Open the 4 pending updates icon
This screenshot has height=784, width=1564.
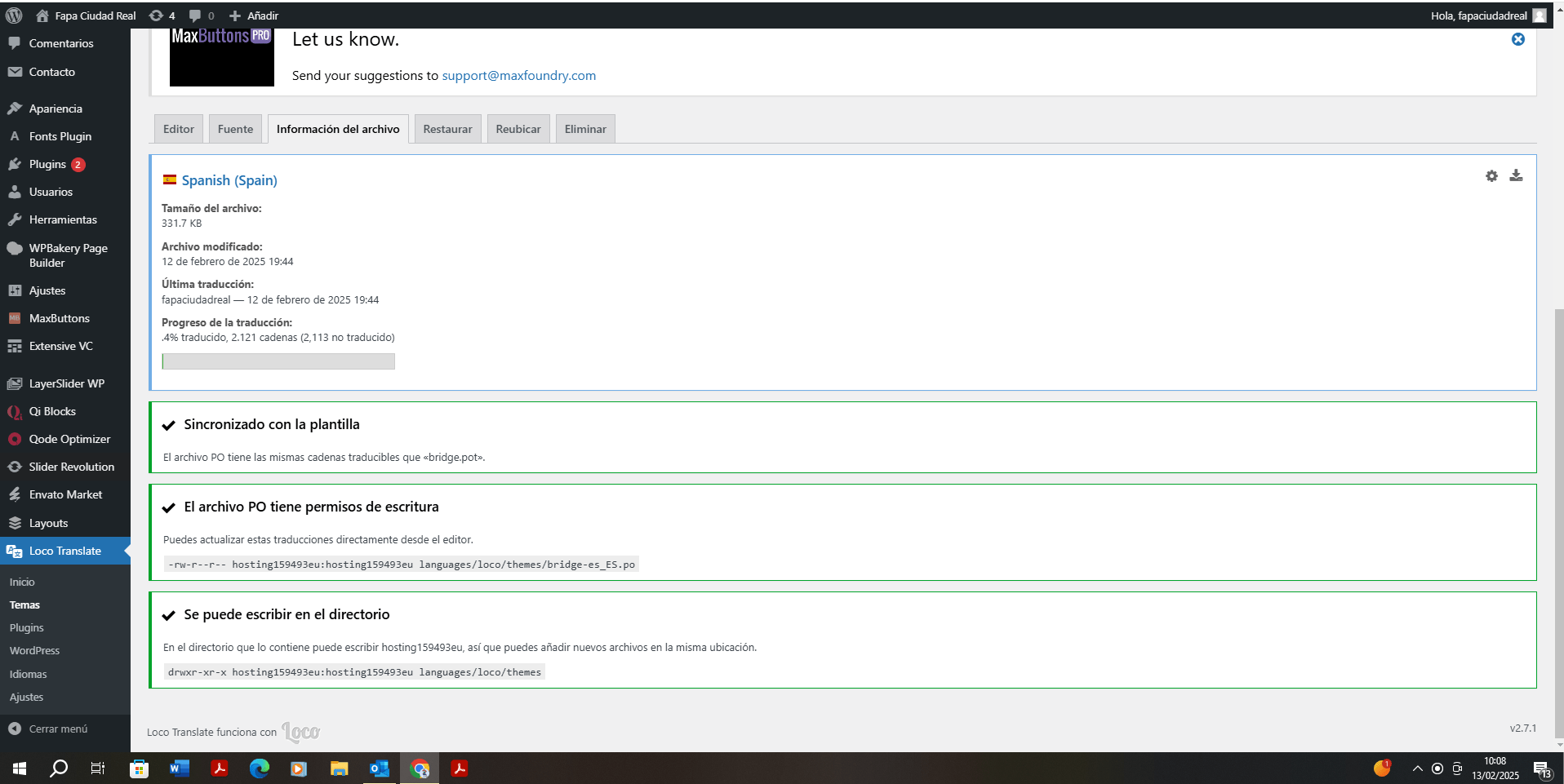click(x=162, y=16)
